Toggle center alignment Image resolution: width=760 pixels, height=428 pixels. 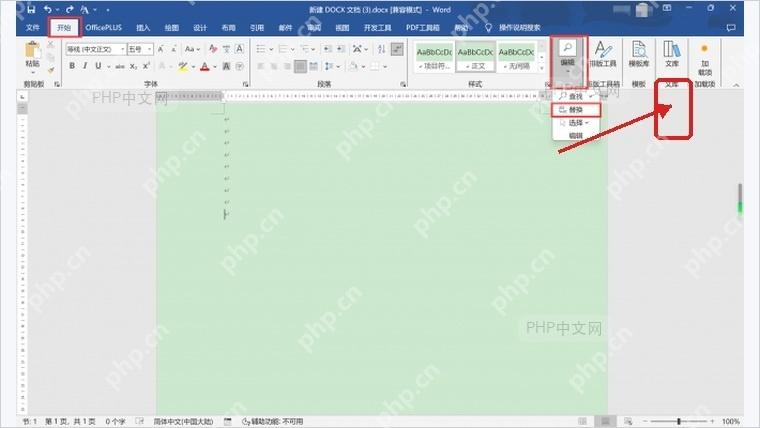coord(274,66)
